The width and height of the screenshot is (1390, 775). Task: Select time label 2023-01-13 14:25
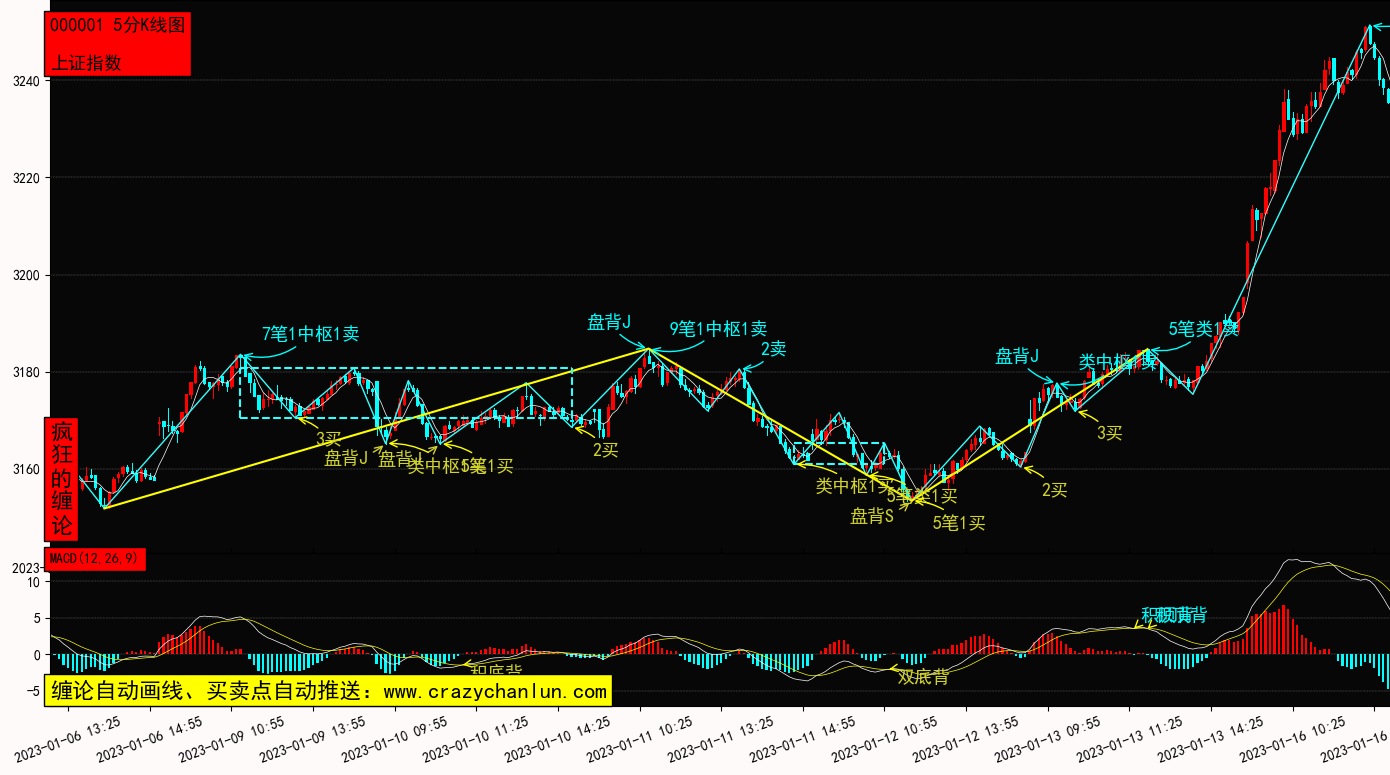click(1212, 738)
